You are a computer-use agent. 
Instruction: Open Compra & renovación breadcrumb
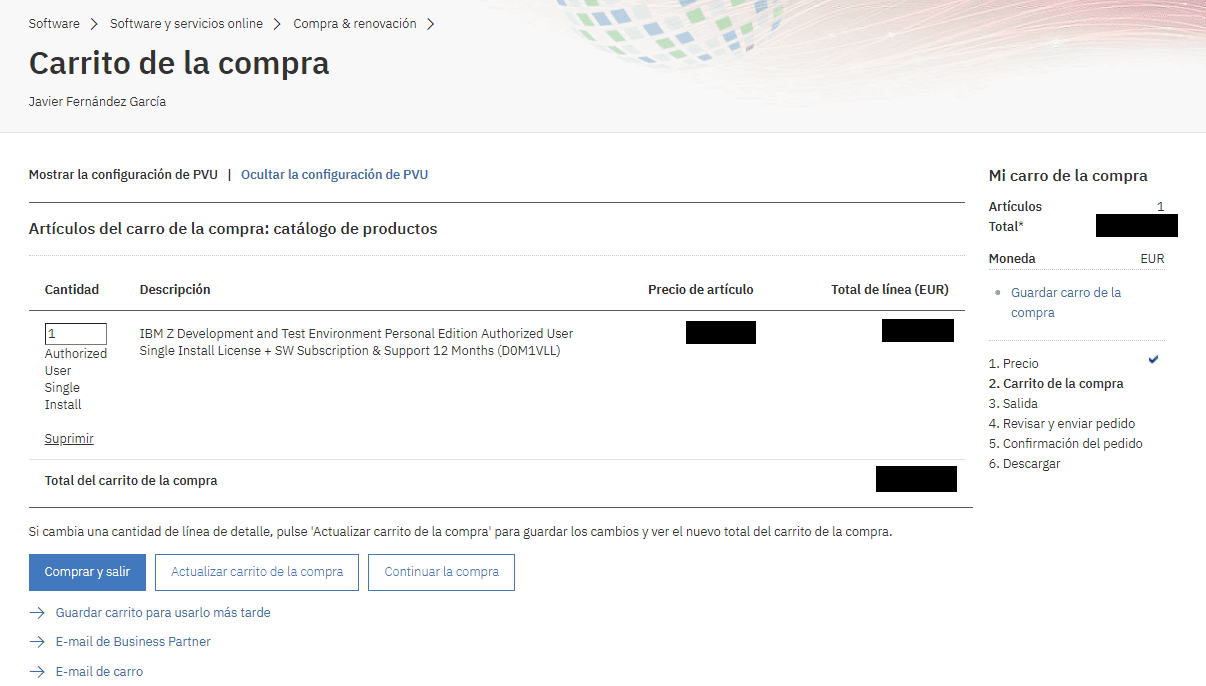click(x=354, y=24)
